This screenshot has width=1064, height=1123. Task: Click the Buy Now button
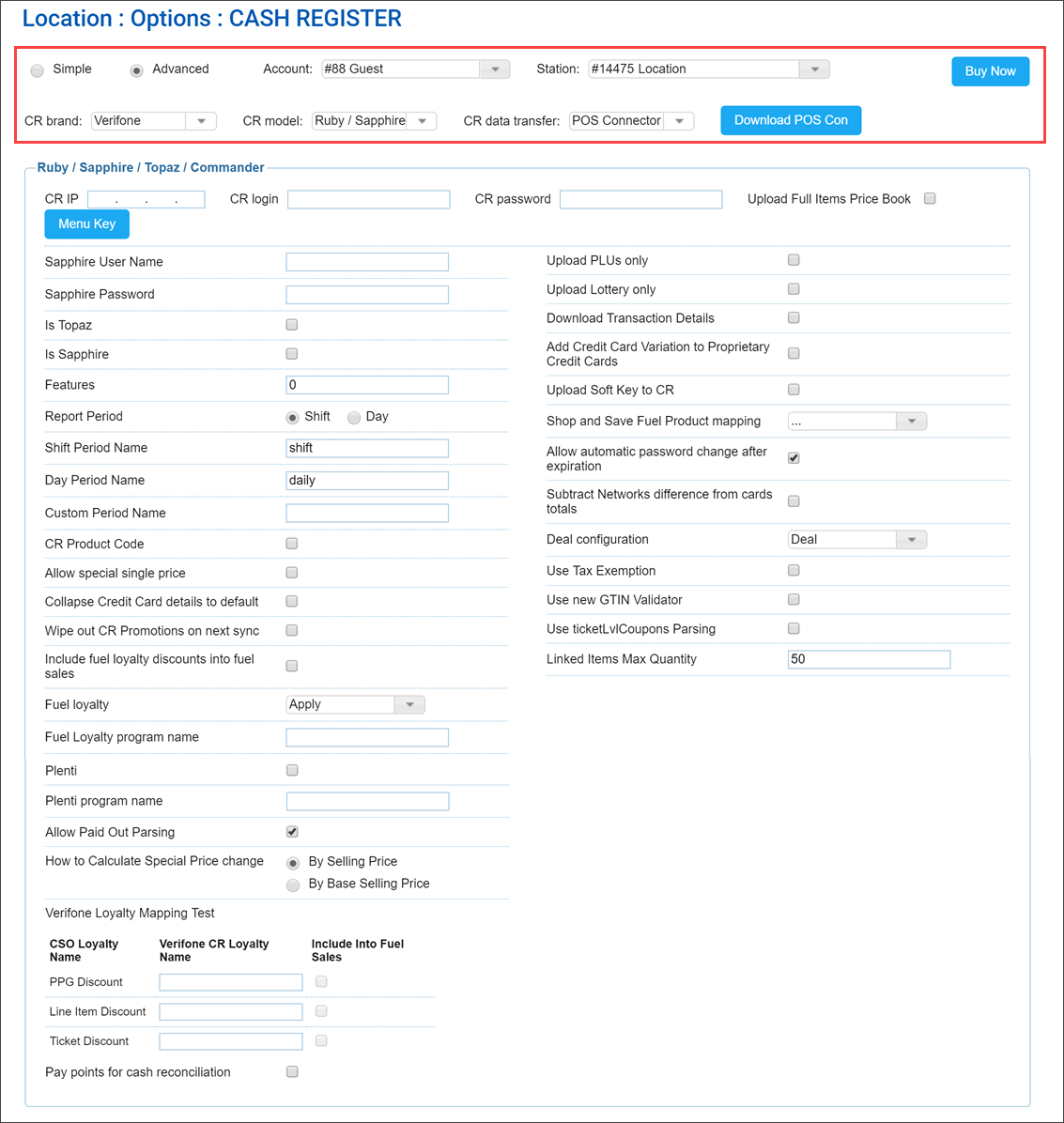990,71
